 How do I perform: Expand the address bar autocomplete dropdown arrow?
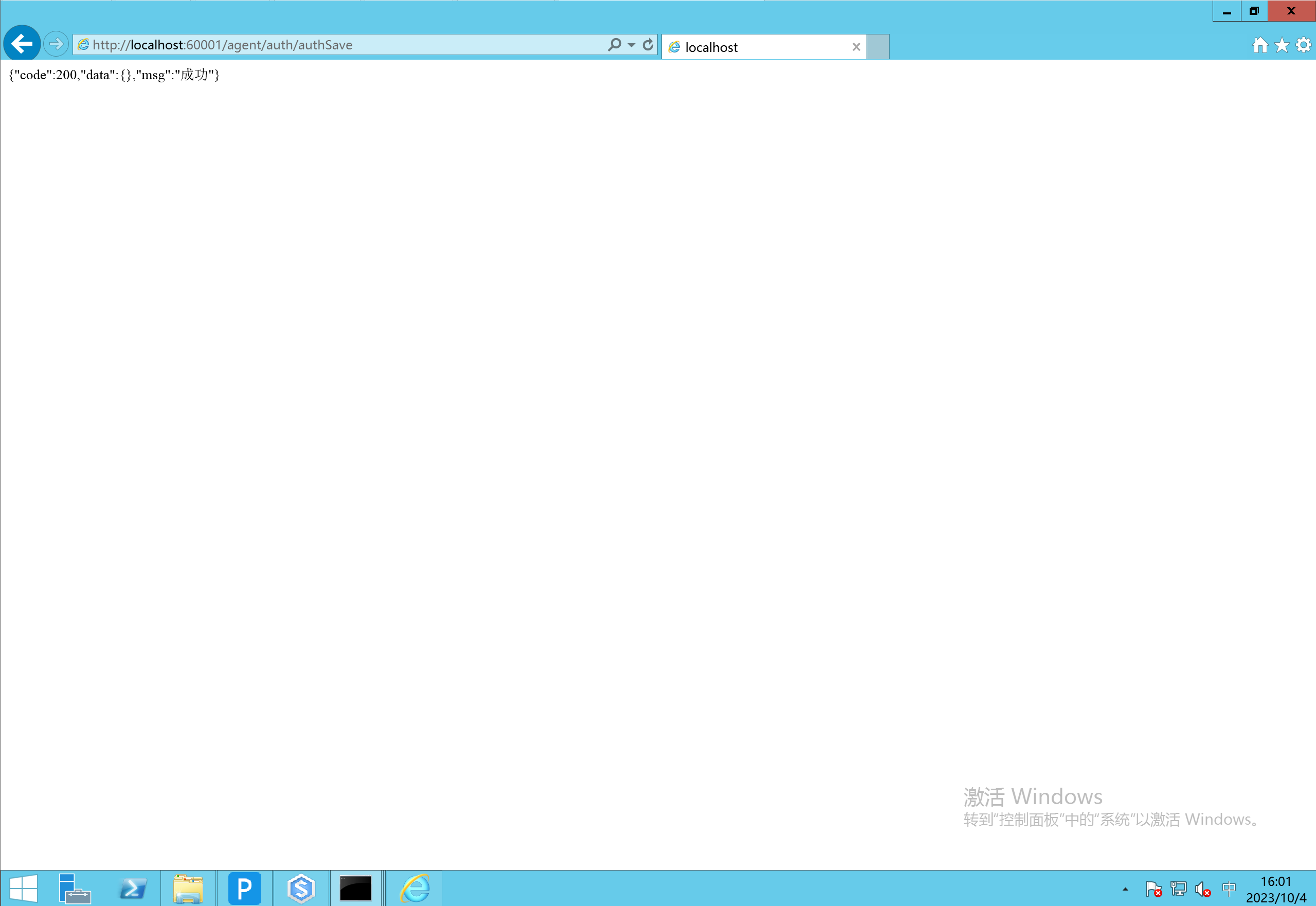point(631,45)
